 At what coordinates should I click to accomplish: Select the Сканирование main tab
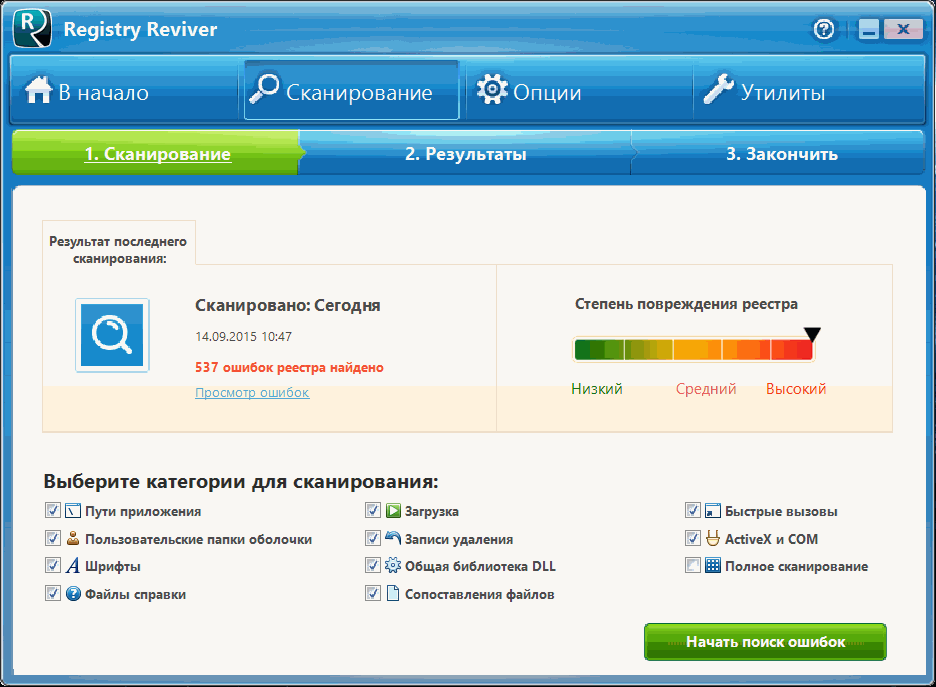click(x=352, y=91)
